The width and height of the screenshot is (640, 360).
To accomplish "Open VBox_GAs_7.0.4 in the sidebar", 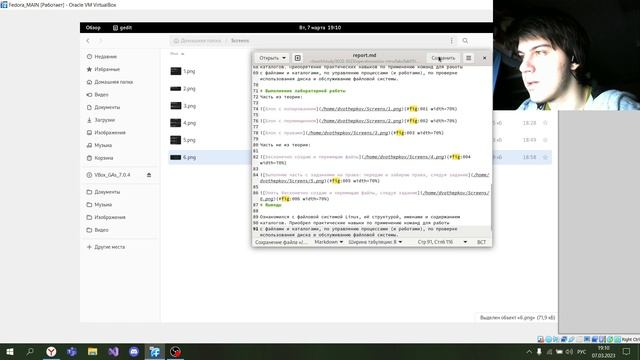I will coord(112,175).
